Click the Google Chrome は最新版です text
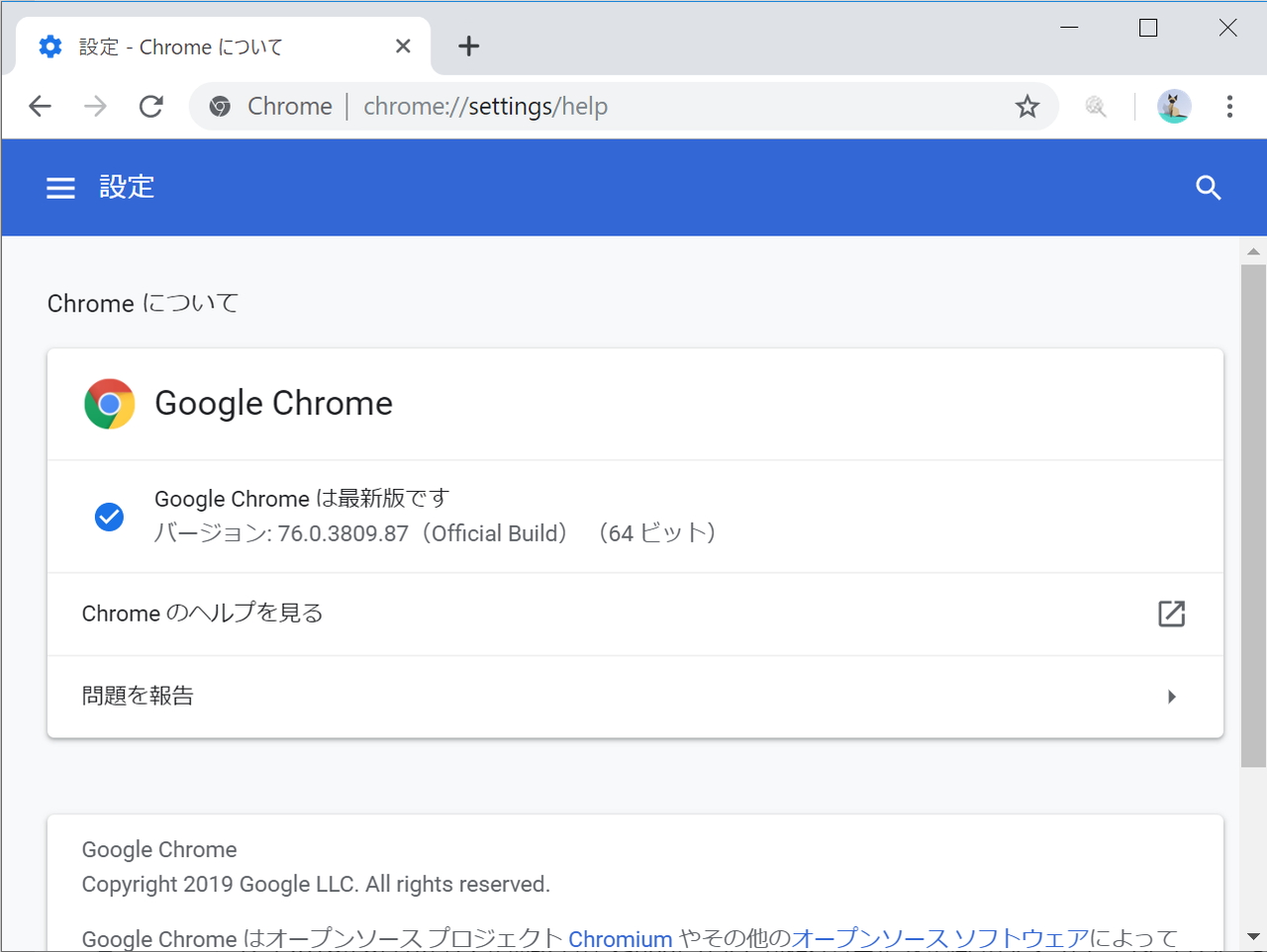 click(x=302, y=498)
